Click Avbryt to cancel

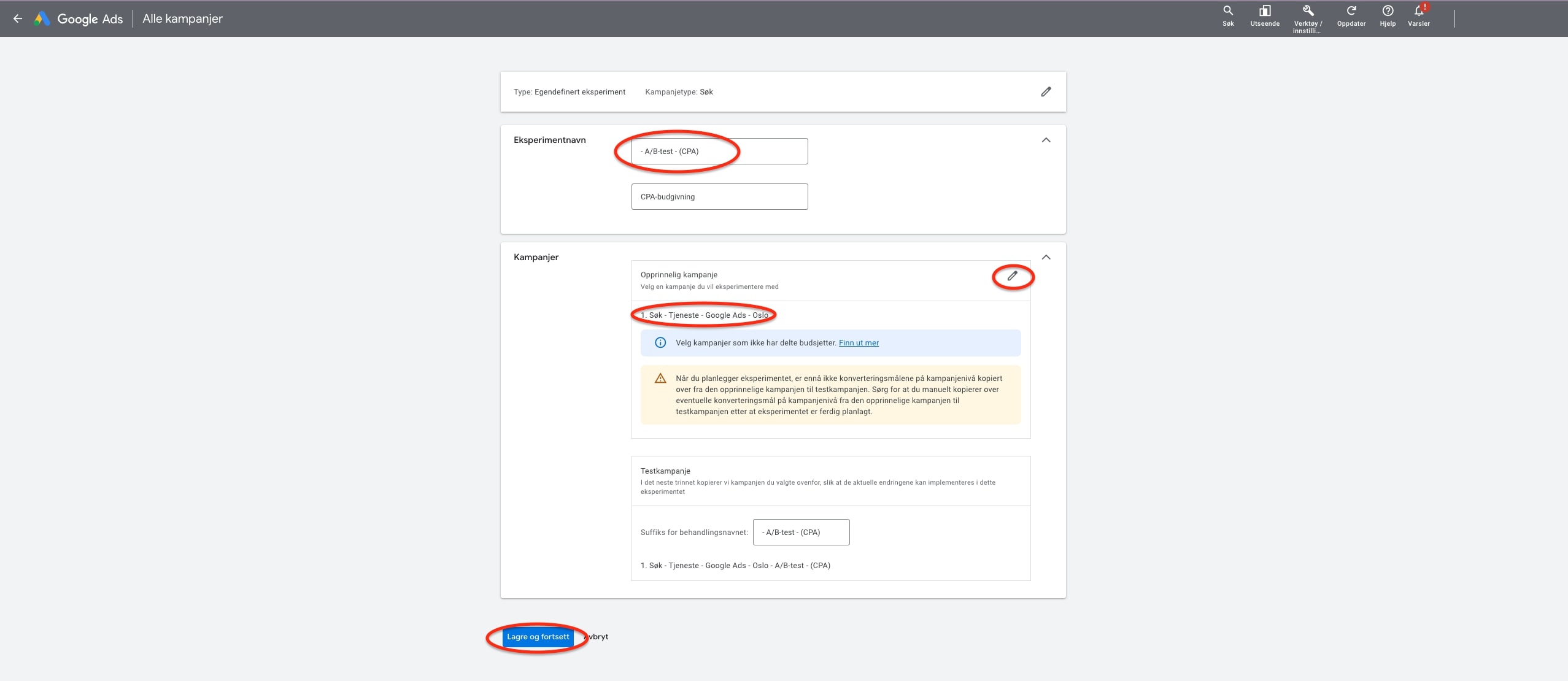point(597,637)
